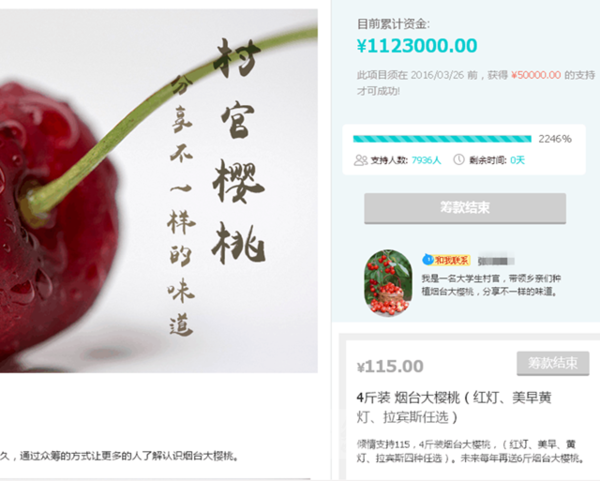Click the striped funding progress bar
This screenshot has width=600, height=481.
click(442, 139)
